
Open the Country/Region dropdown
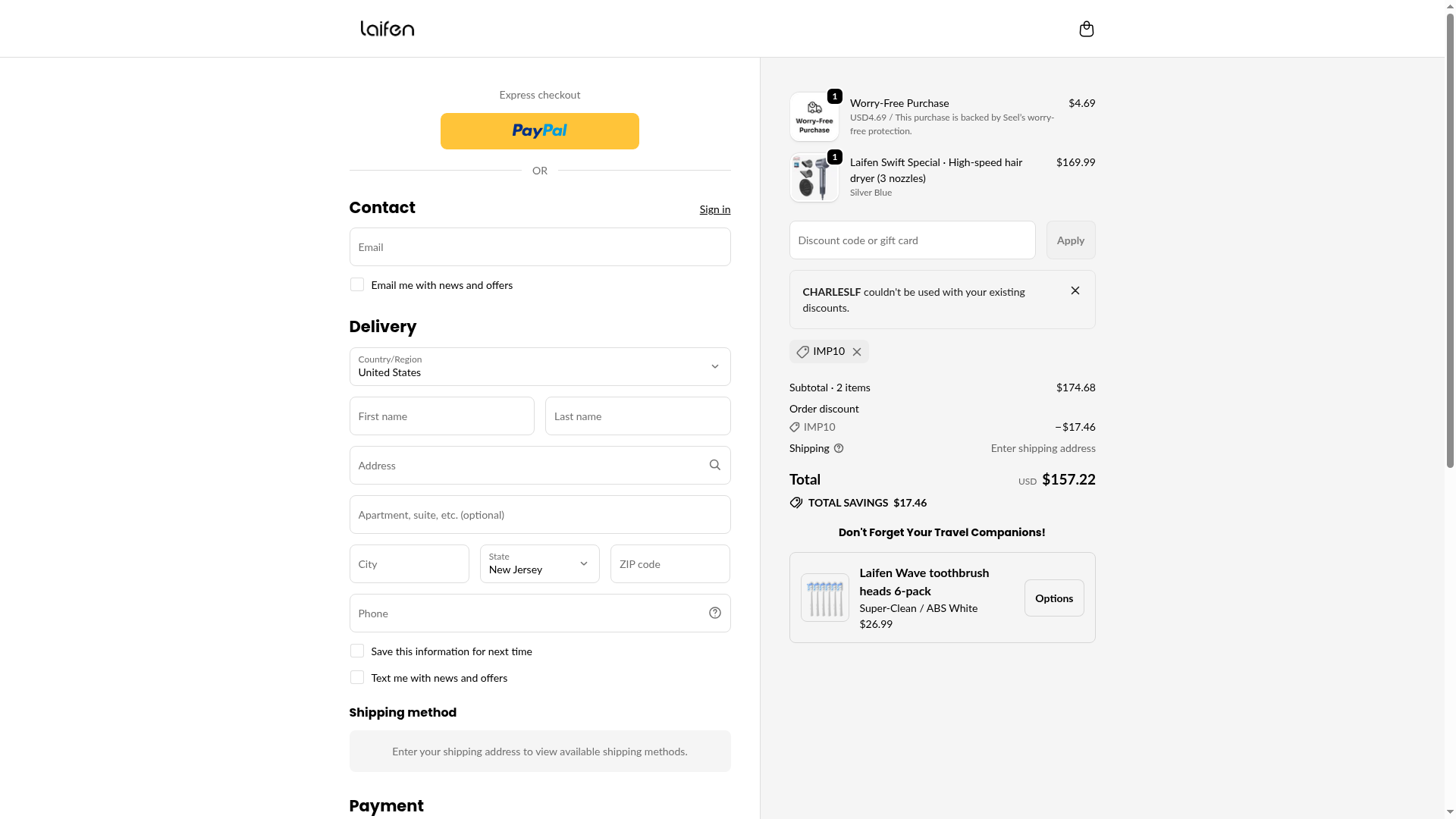pyautogui.click(x=539, y=366)
